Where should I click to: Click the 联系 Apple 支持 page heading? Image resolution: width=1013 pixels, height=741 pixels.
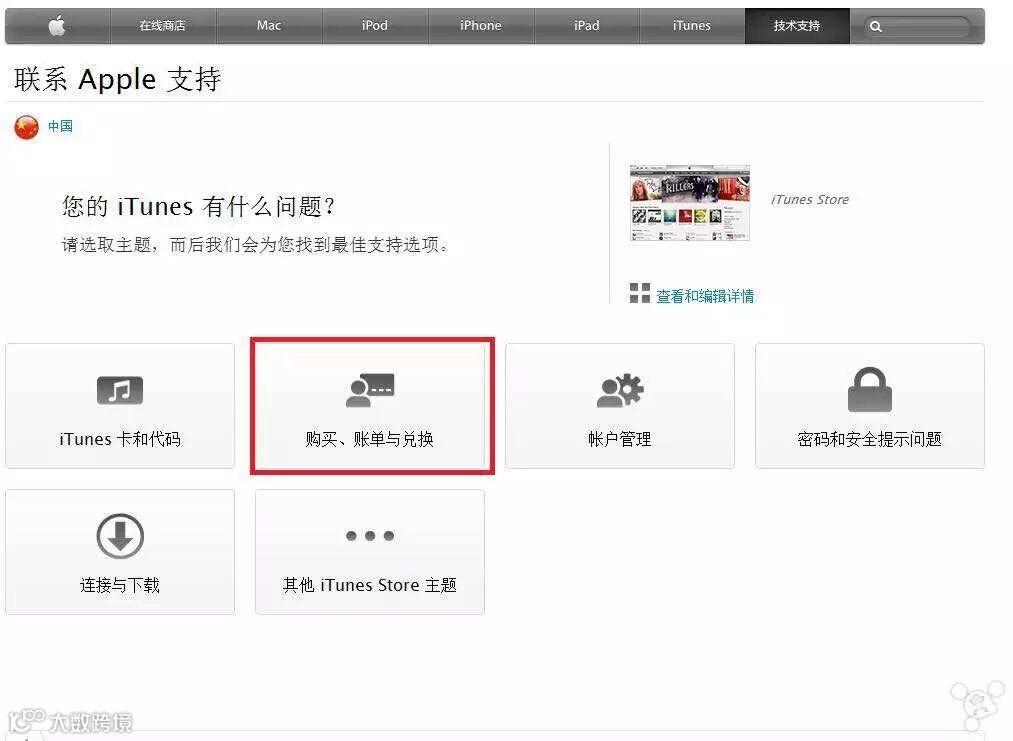(x=118, y=79)
